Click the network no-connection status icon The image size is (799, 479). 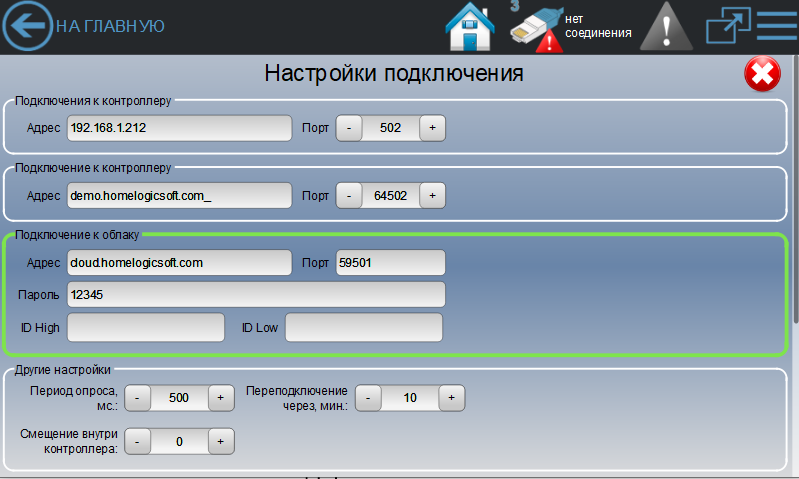coord(536,28)
